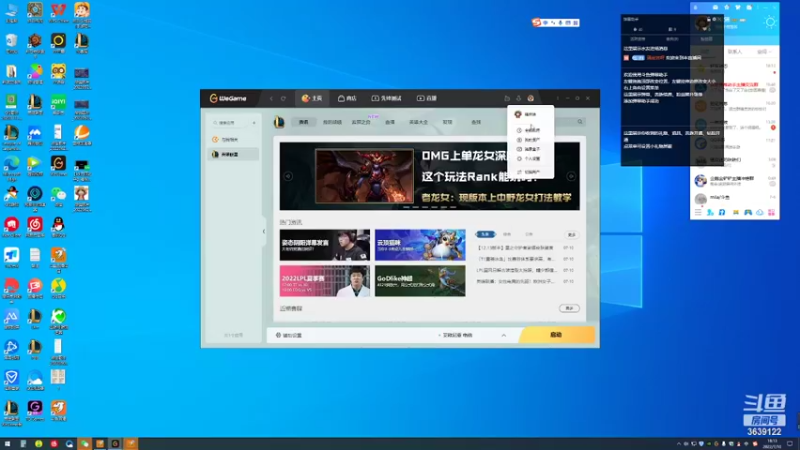The image size is (800, 450).
Task: Collapse the WeGame sidebar with the left chevron
Action: [x=264, y=232]
